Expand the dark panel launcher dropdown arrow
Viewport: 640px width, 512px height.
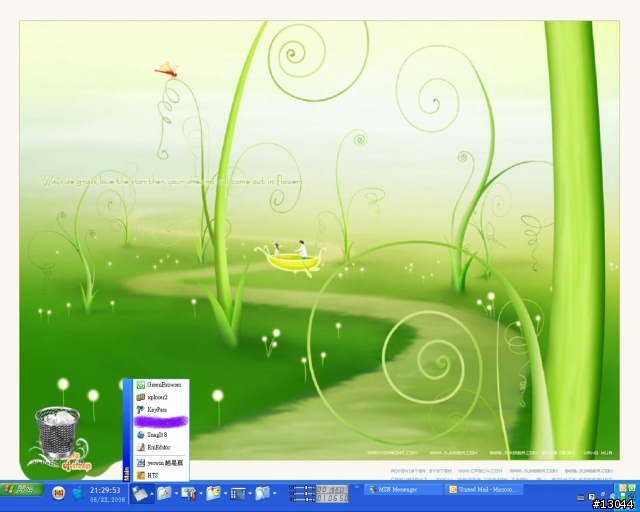click(x=250, y=494)
